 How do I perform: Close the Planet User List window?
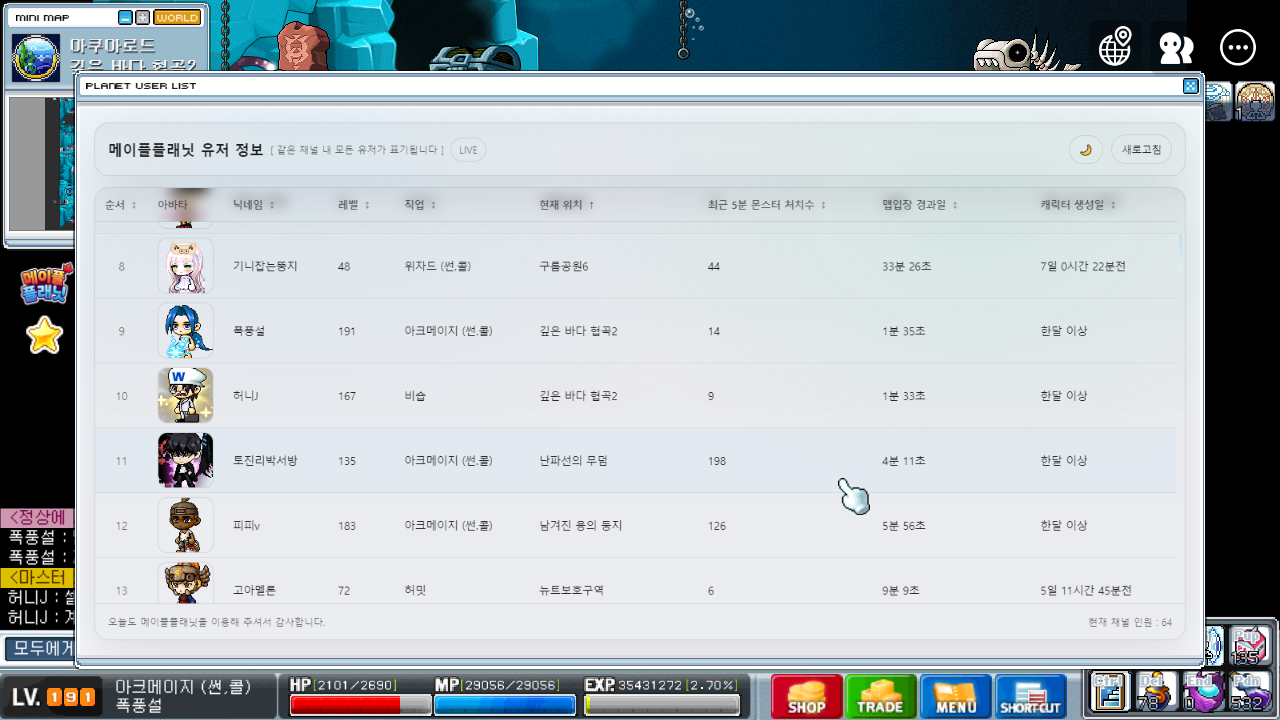1190,86
